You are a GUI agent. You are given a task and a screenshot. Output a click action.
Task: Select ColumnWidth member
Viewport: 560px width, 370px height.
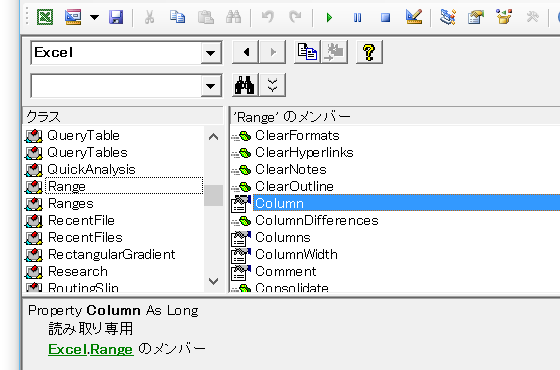tap(296, 255)
